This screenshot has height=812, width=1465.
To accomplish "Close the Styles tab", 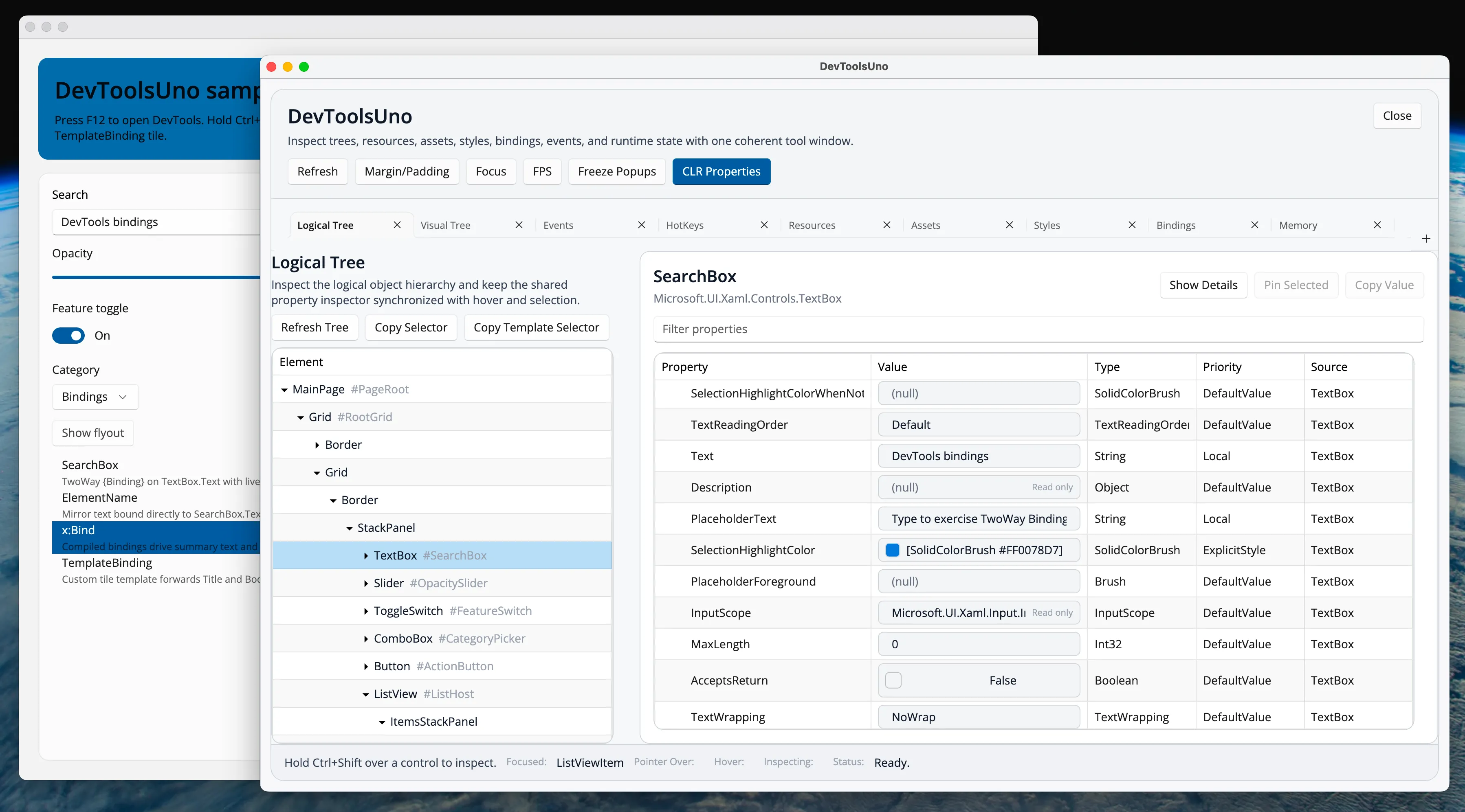I will point(1132,225).
